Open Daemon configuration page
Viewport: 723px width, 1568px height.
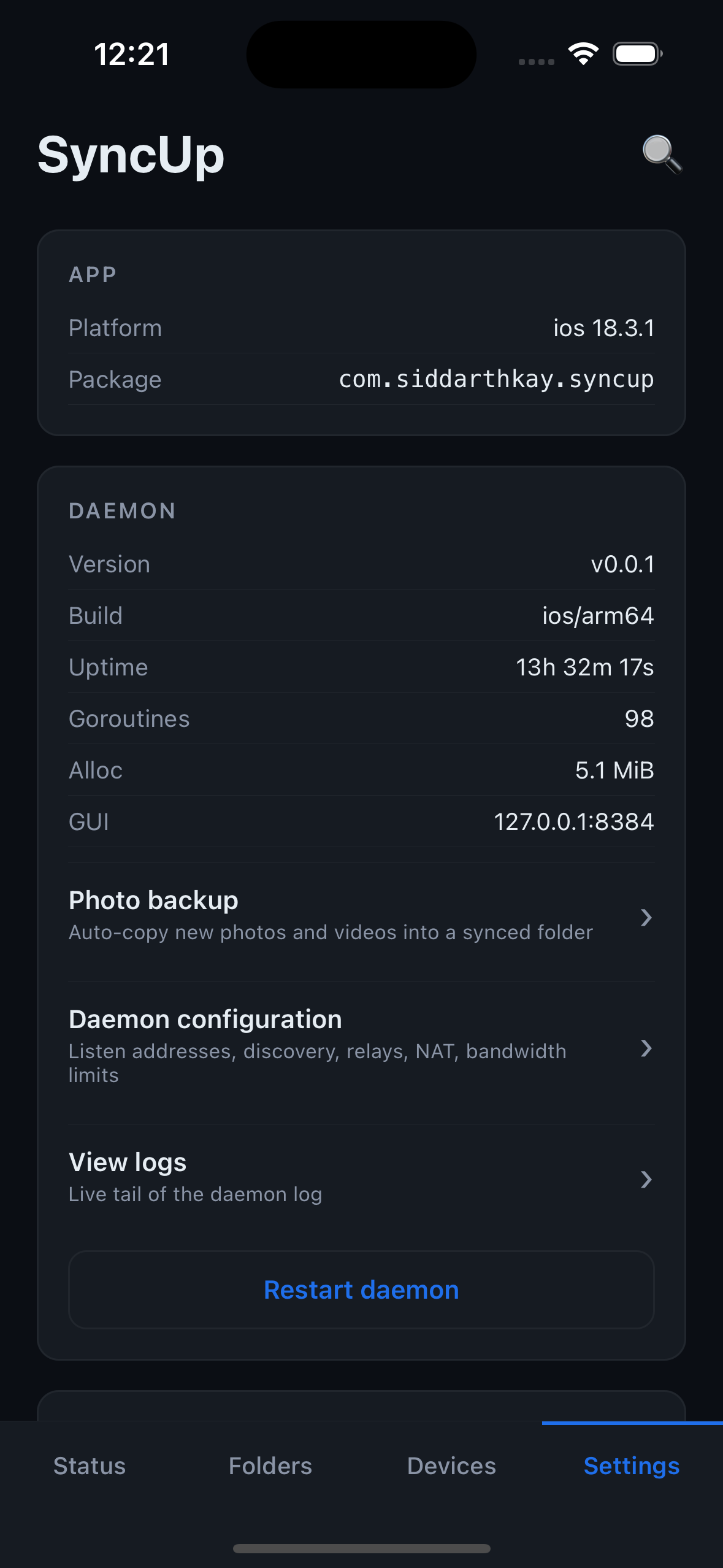319,1046
